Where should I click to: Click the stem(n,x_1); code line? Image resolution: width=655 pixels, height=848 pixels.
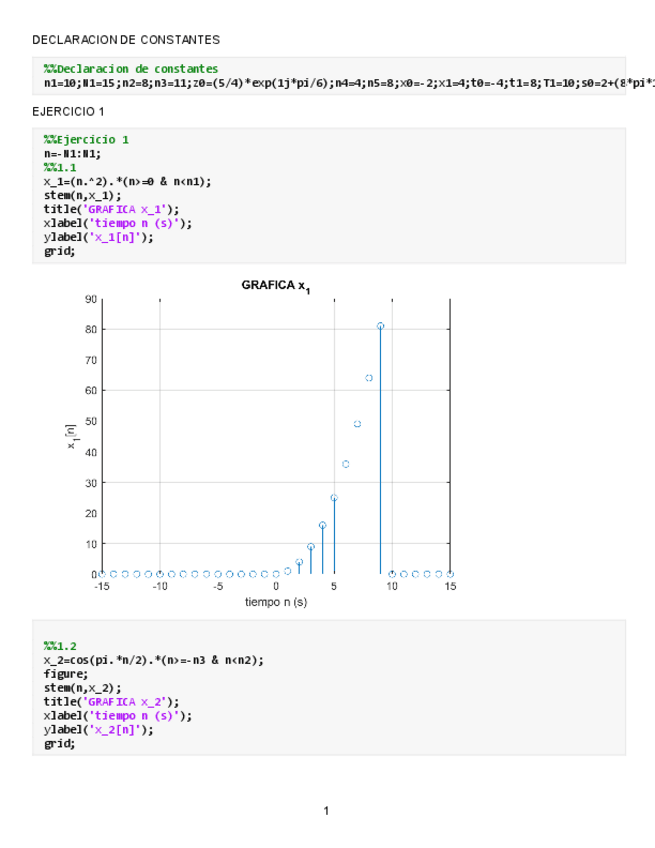(x=82, y=196)
